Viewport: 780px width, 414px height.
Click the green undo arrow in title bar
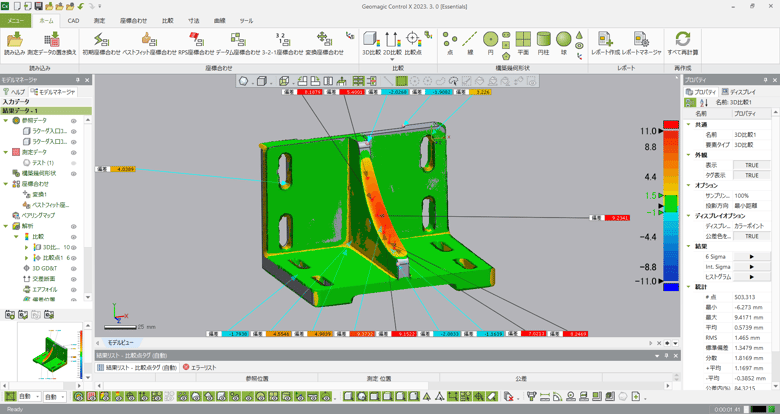[x=81, y=6]
